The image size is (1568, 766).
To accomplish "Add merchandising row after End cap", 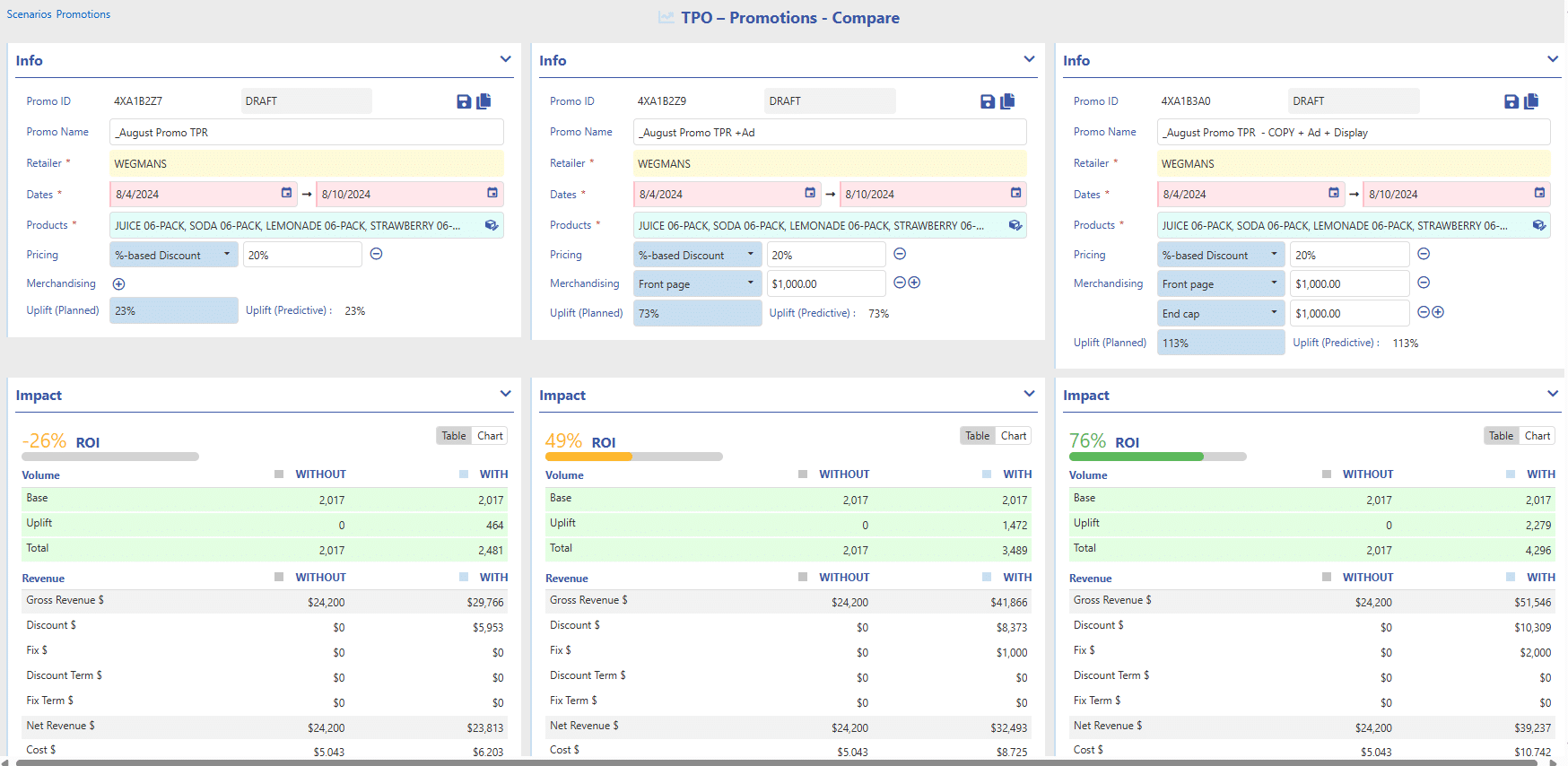I will click(x=1438, y=312).
